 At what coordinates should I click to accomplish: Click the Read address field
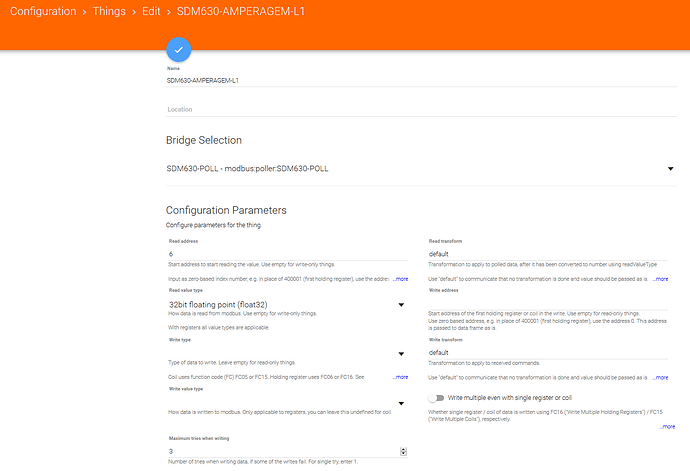pos(285,255)
